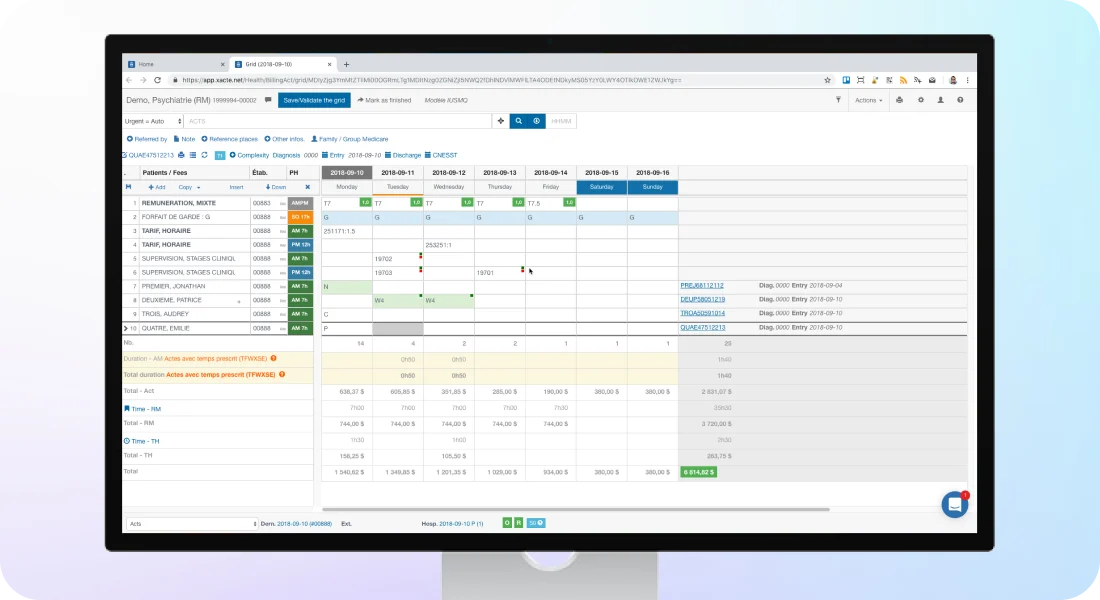The width and height of the screenshot is (1100, 600).
Task: Click the light-blue square badge before Complexity
Action: tap(220, 155)
